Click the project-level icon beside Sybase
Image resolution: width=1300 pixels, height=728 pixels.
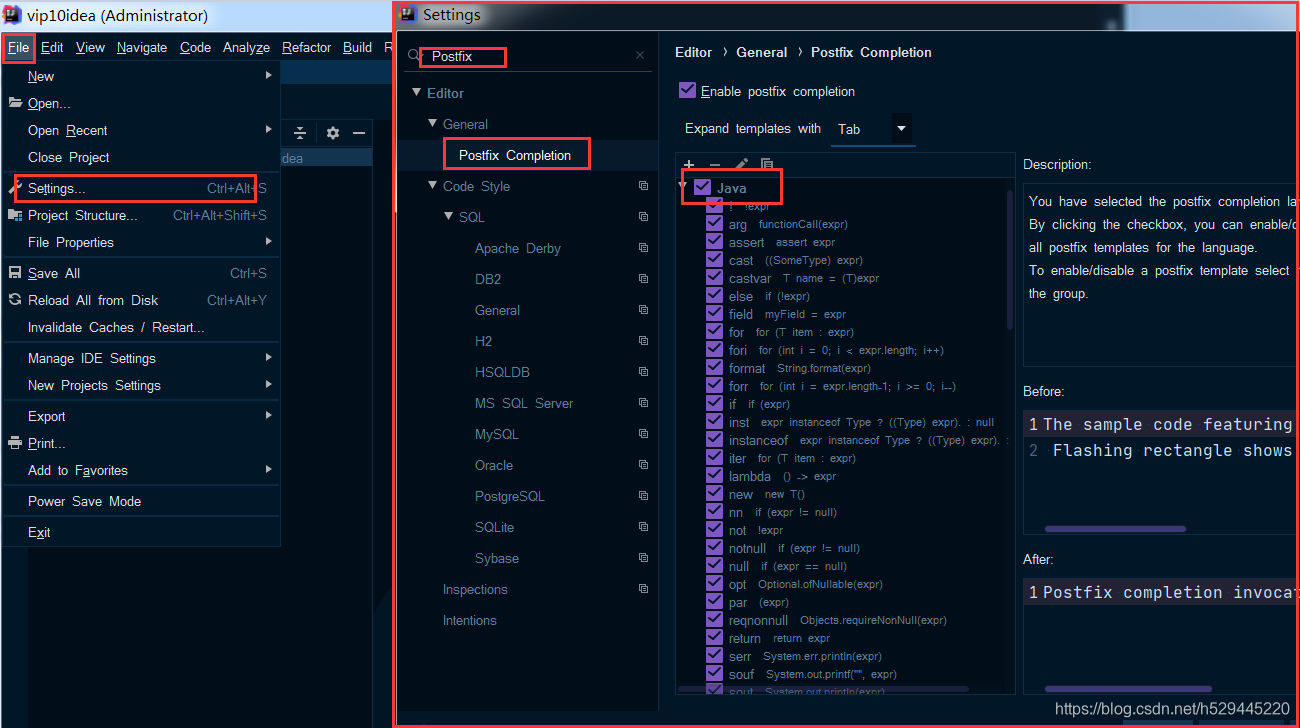click(644, 558)
